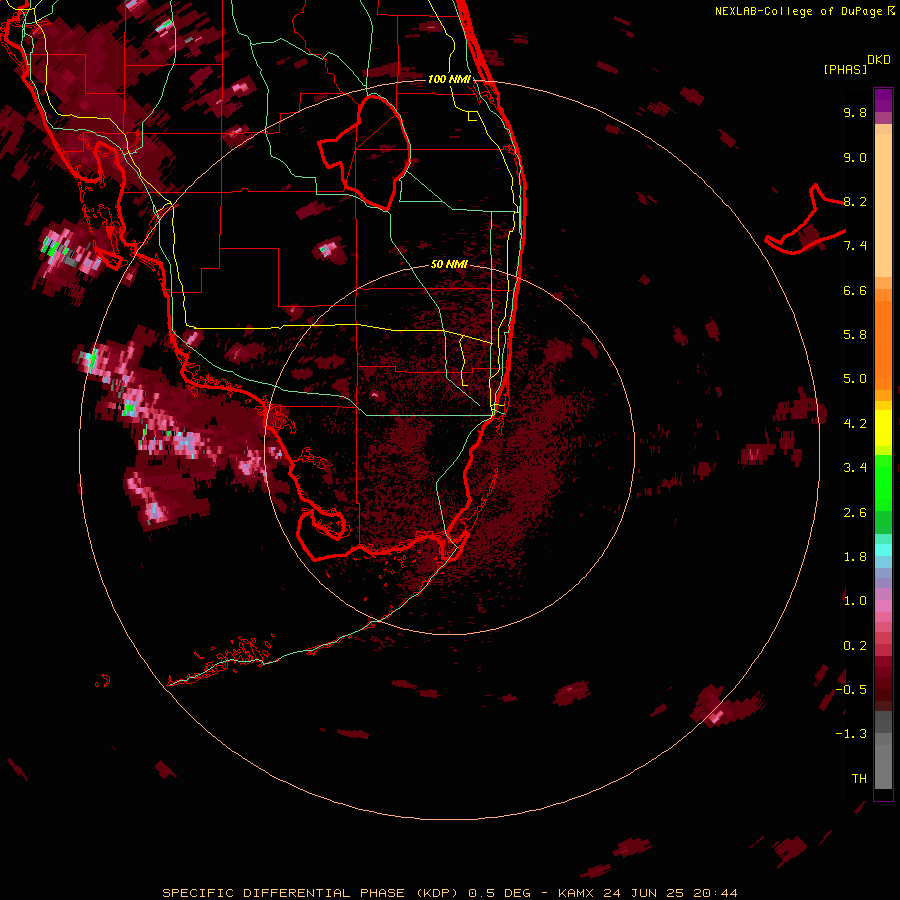Viewport: 900px width, 900px height.
Task: Click the 100 NMI range ring label
Action: 449,79
